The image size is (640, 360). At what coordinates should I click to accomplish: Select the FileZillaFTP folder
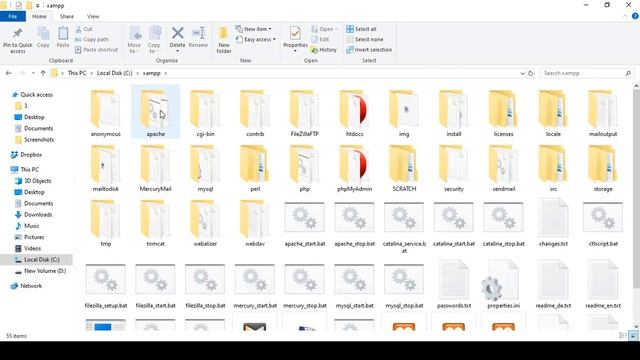pos(304,113)
